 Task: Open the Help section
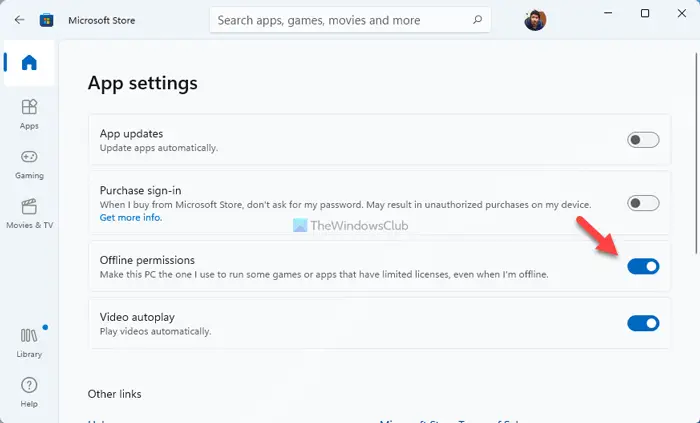click(x=29, y=392)
